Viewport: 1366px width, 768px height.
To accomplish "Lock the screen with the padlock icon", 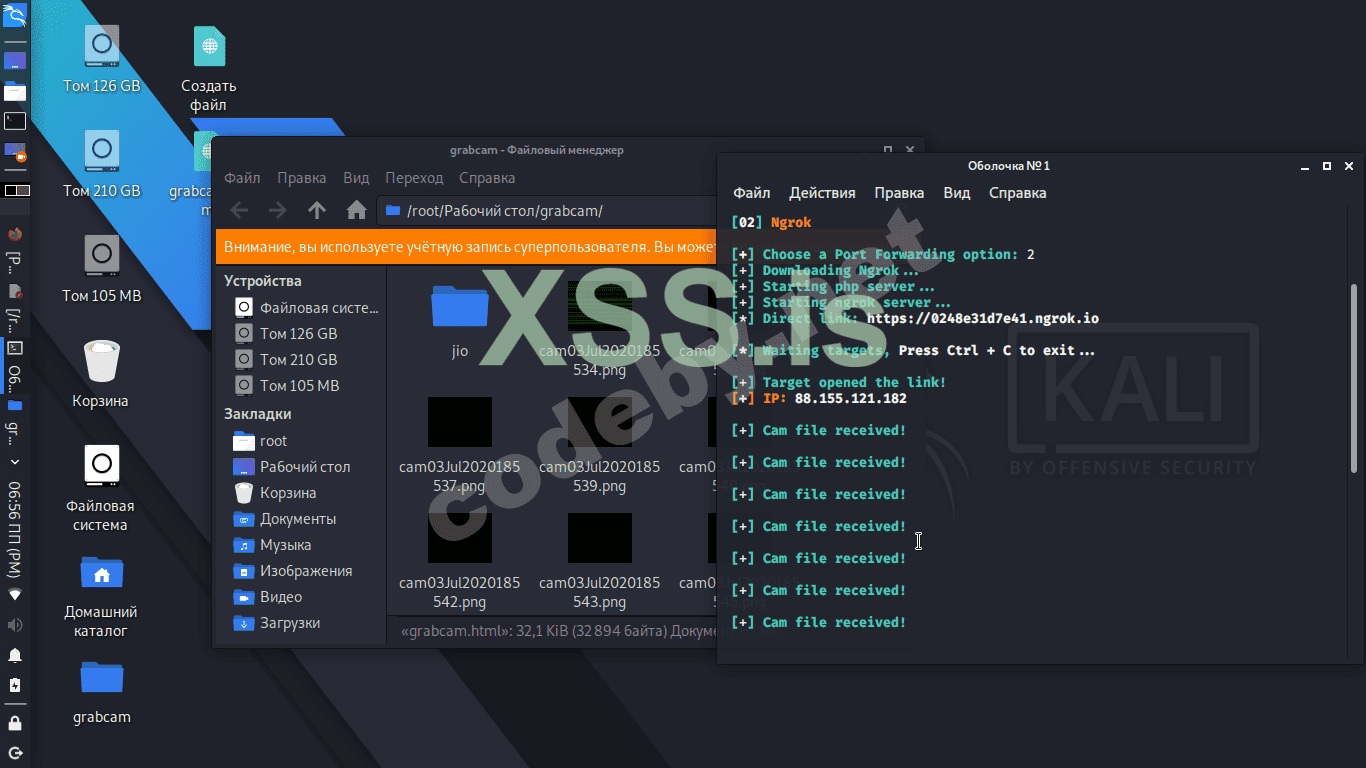I will coord(15,722).
